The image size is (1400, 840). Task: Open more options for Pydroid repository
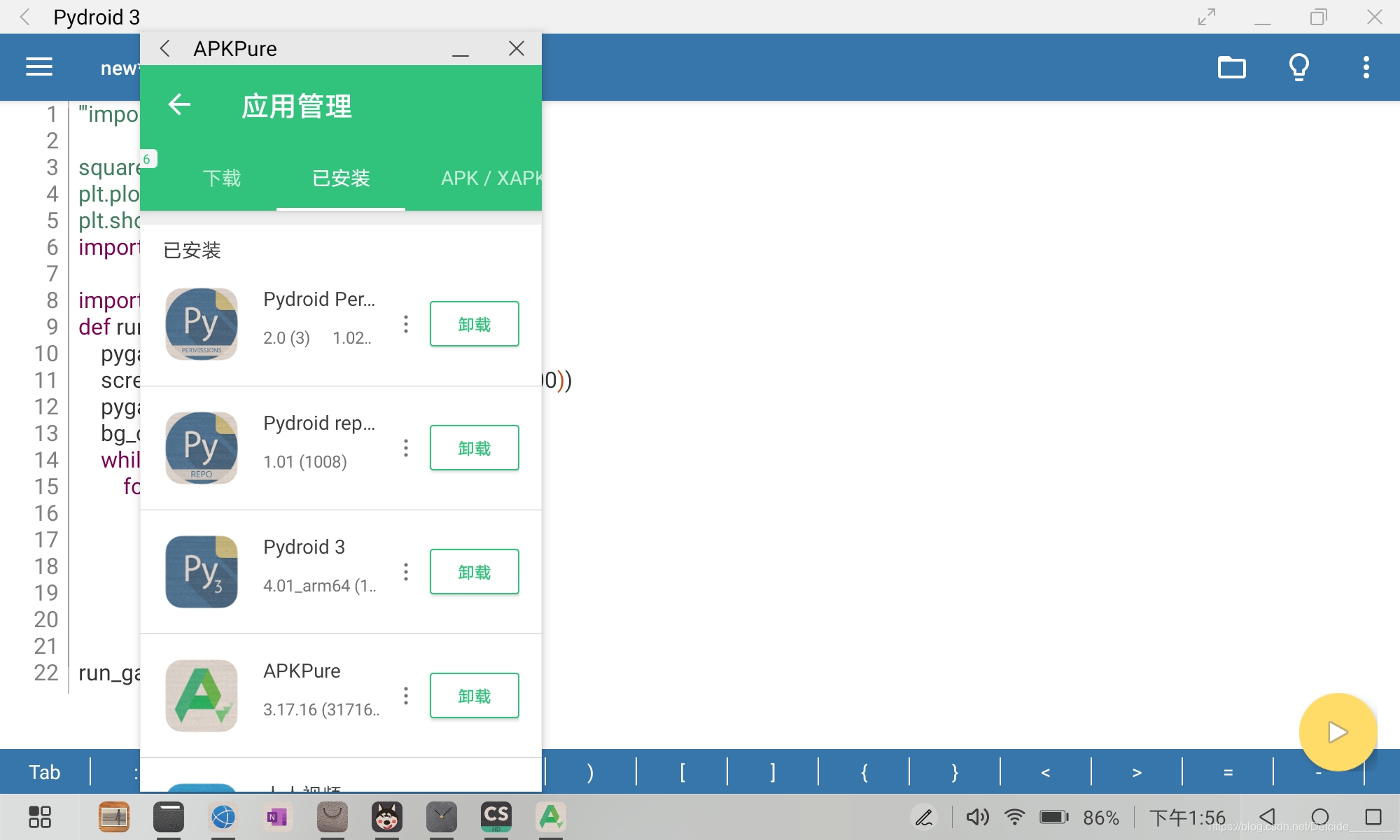pos(406,448)
